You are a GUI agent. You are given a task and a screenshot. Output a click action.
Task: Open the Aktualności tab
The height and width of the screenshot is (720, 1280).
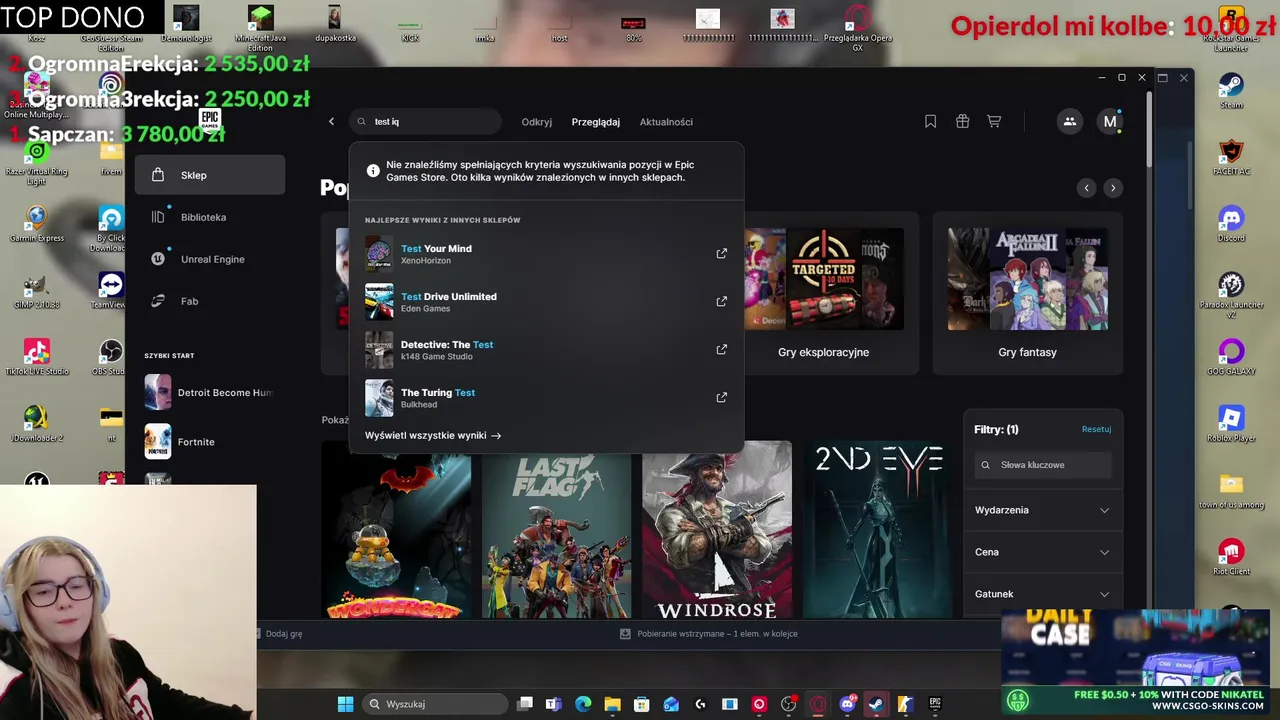[x=666, y=122]
